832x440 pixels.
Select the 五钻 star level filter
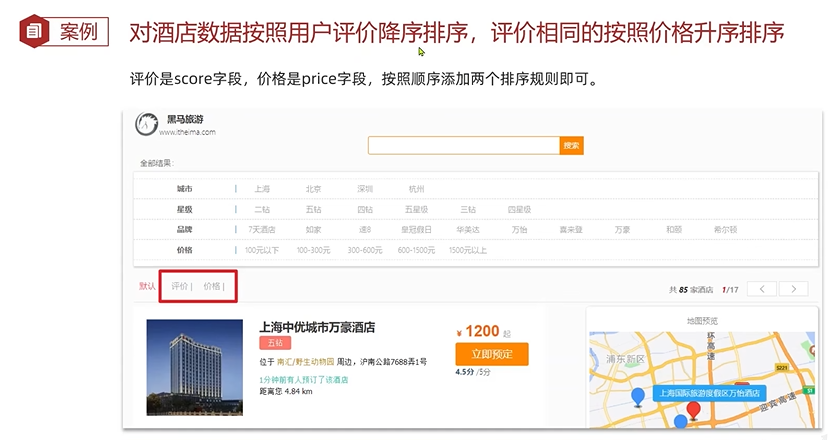point(313,210)
